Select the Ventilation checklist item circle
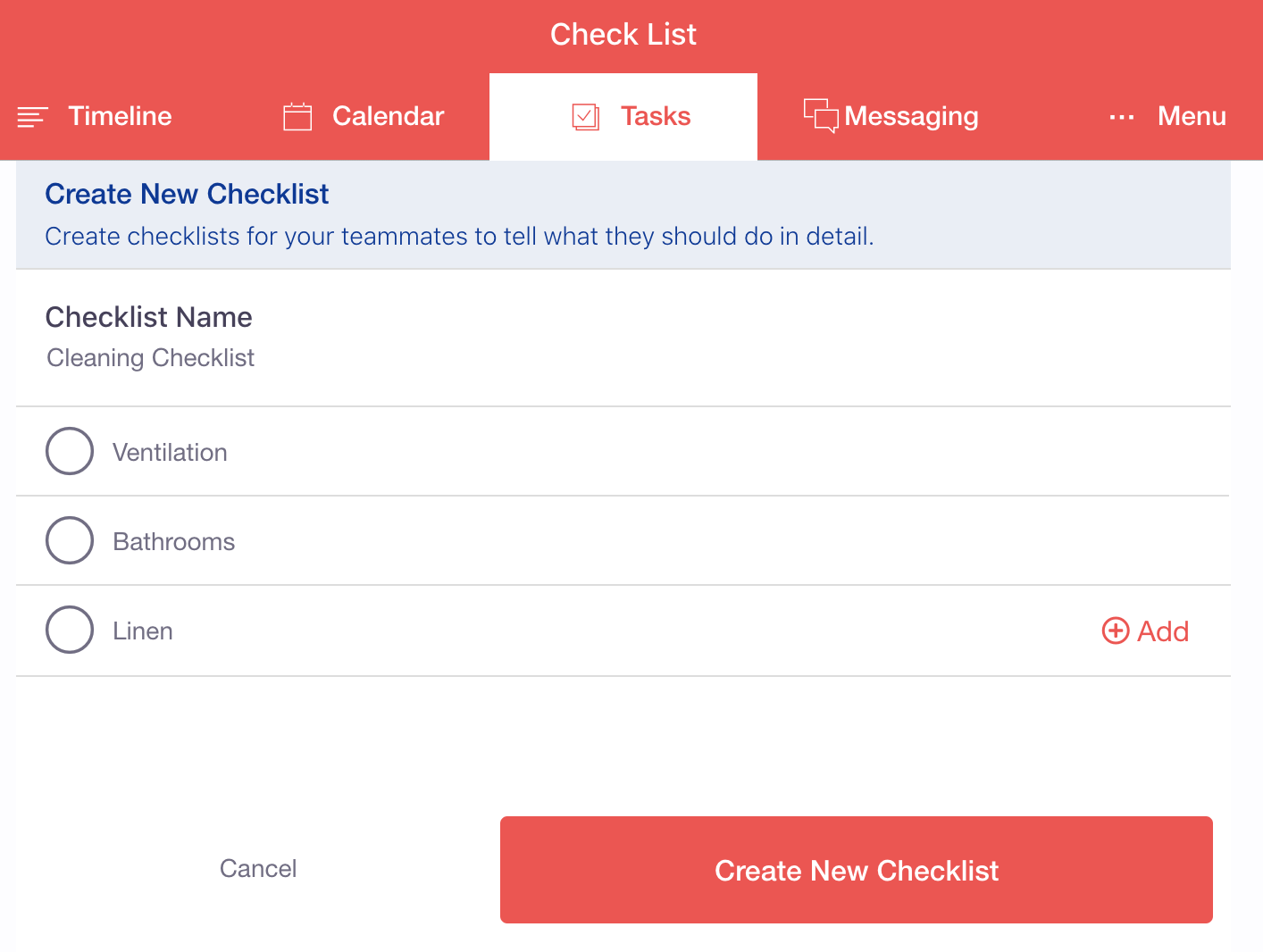The image size is (1263, 952). pos(69,451)
